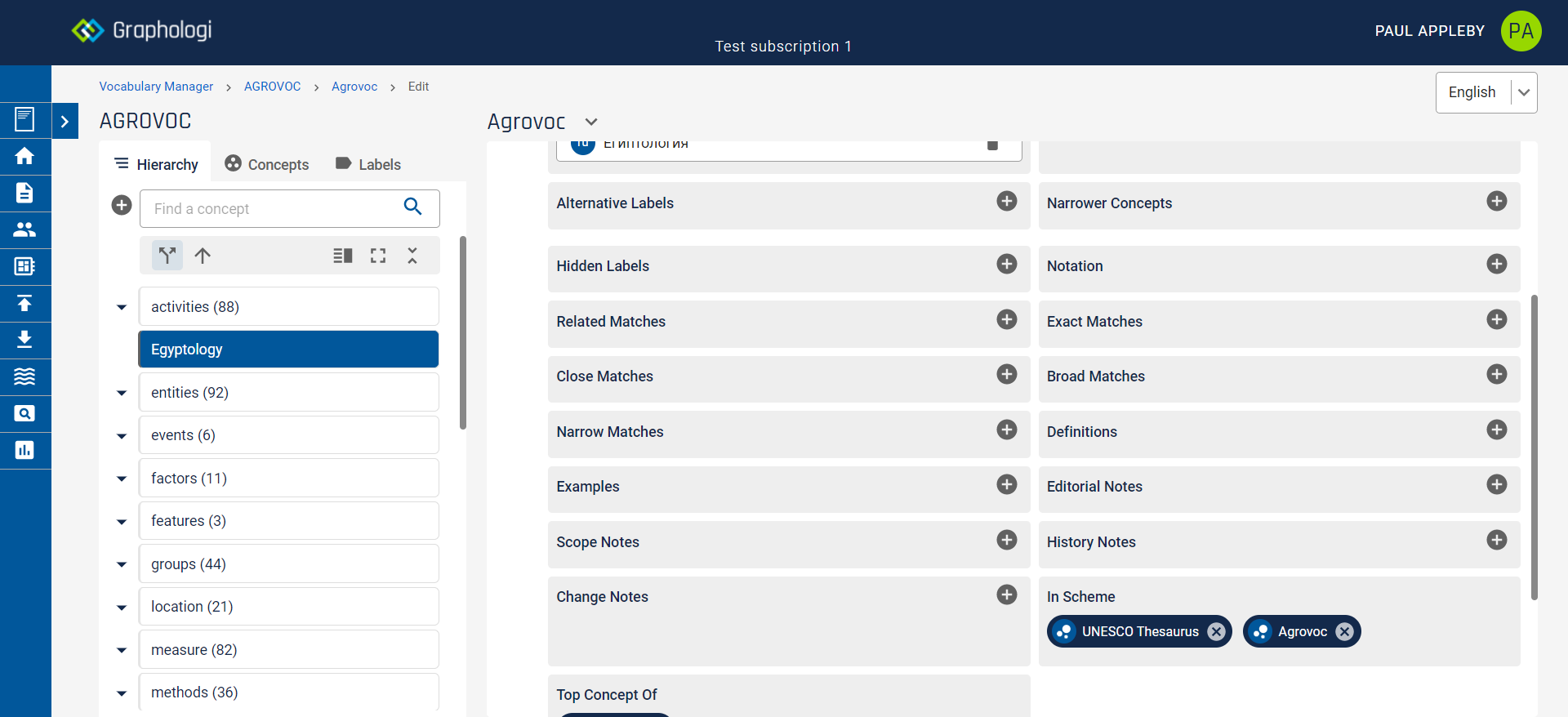Expand the features (3) tree node
This screenshot has height=717, width=1568.
(x=122, y=522)
